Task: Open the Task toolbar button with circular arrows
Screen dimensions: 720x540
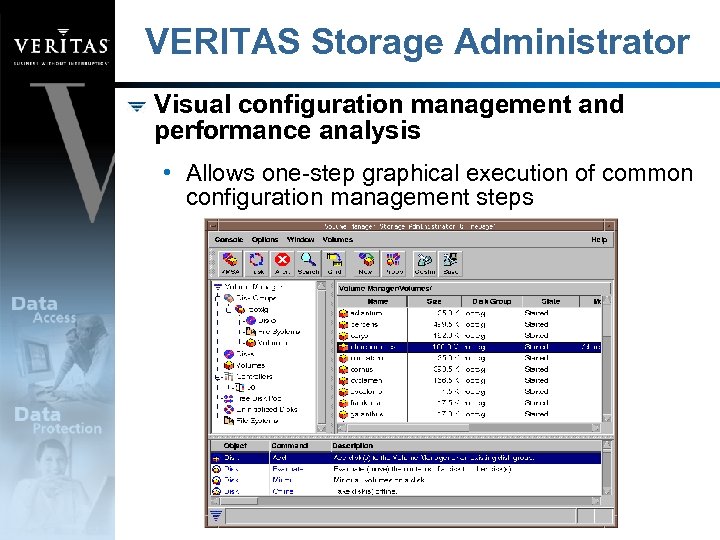Action: (x=256, y=264)
